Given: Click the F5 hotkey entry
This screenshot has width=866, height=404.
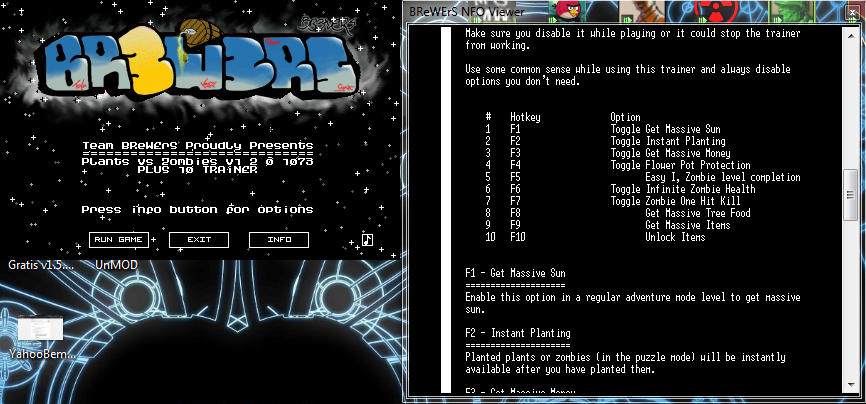Looking at the screenshot, I should coord(515,177).
